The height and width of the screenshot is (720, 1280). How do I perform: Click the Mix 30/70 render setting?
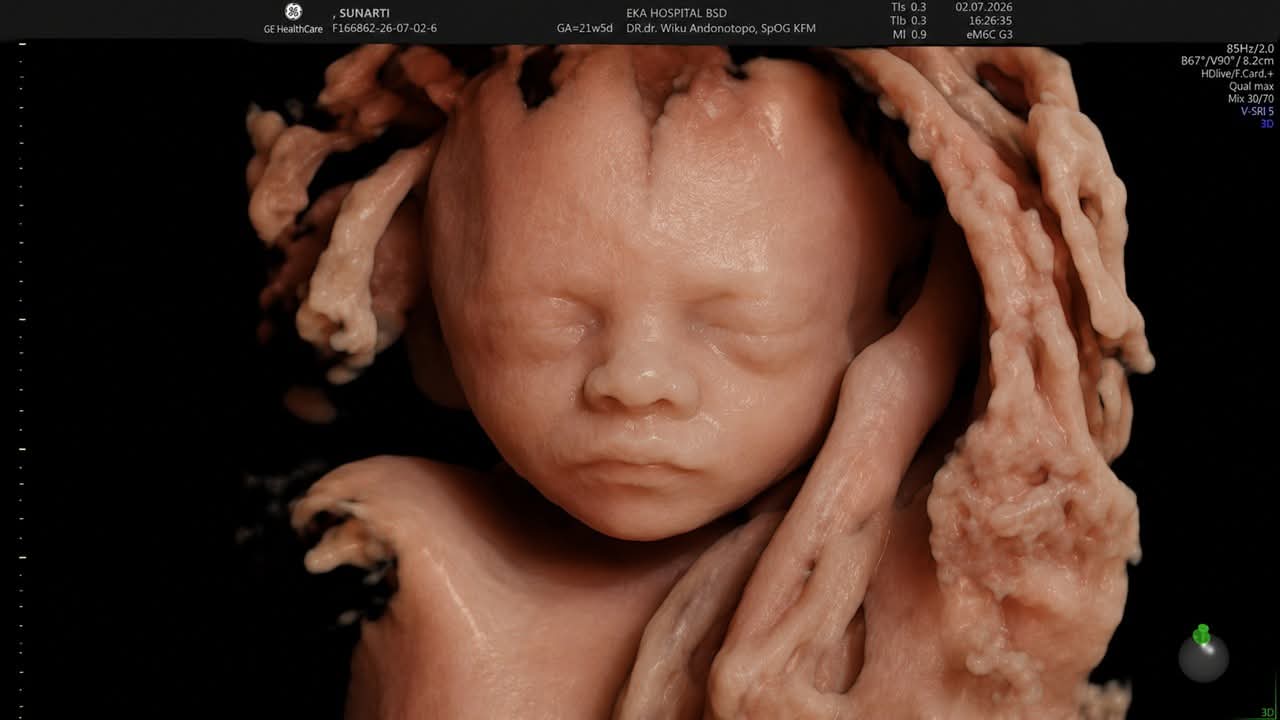[x=1251, y=99]
